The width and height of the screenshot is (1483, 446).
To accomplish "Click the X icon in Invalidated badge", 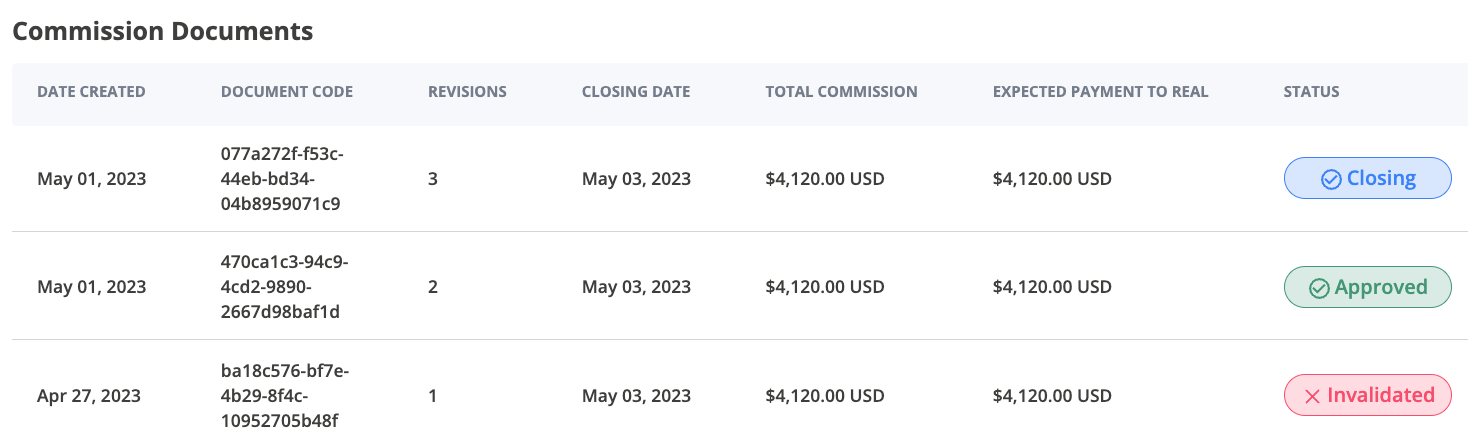I will (1312, 396).
